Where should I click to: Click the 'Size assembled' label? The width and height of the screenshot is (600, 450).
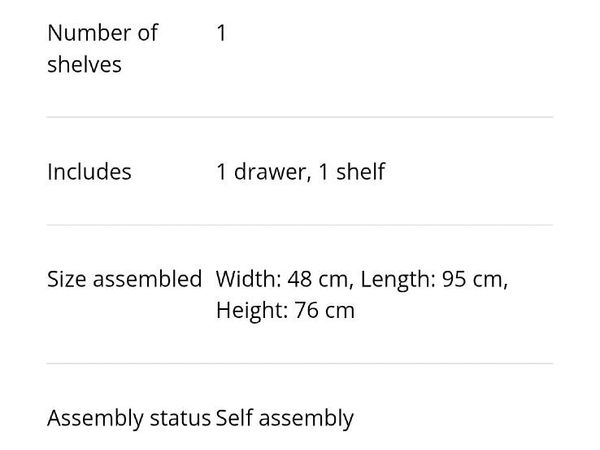point(124,279)
